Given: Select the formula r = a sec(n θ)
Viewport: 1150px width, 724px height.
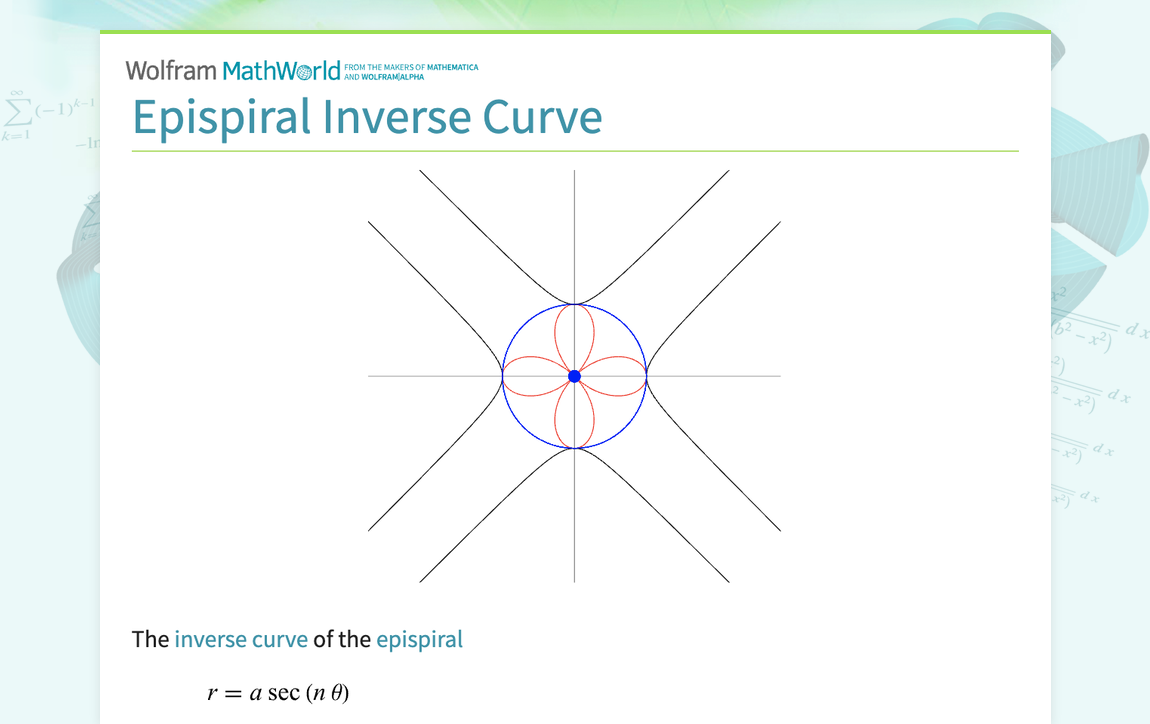Looking at the screenshot, I should coord(279,690).
